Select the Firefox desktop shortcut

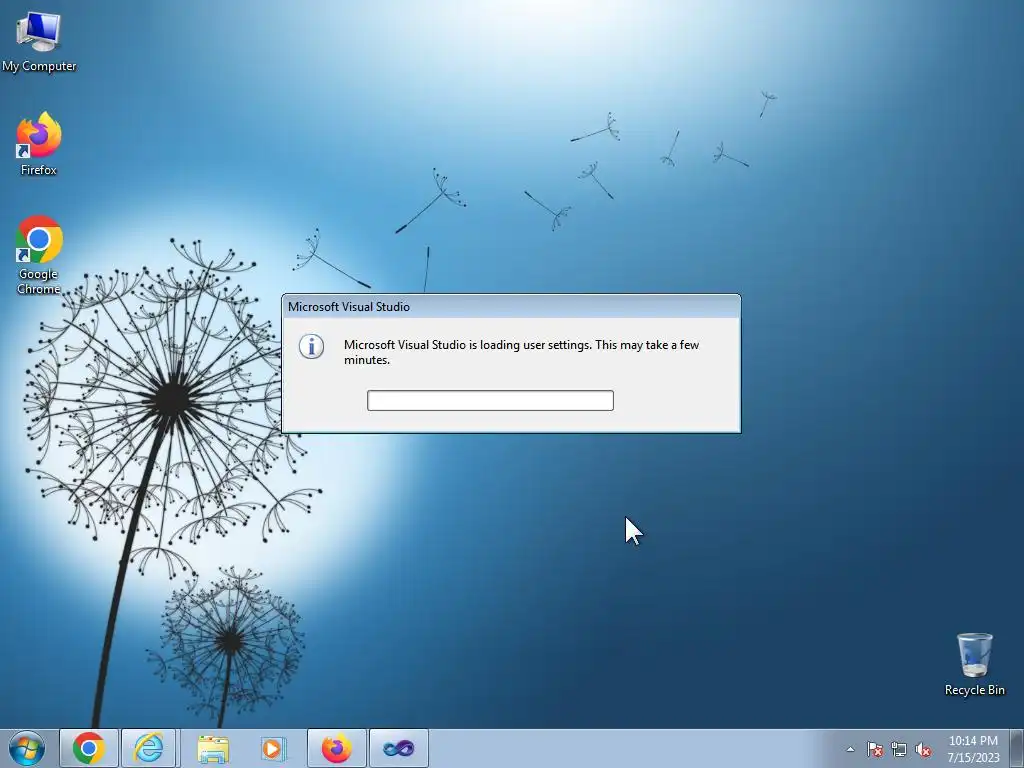pos(39,144)
